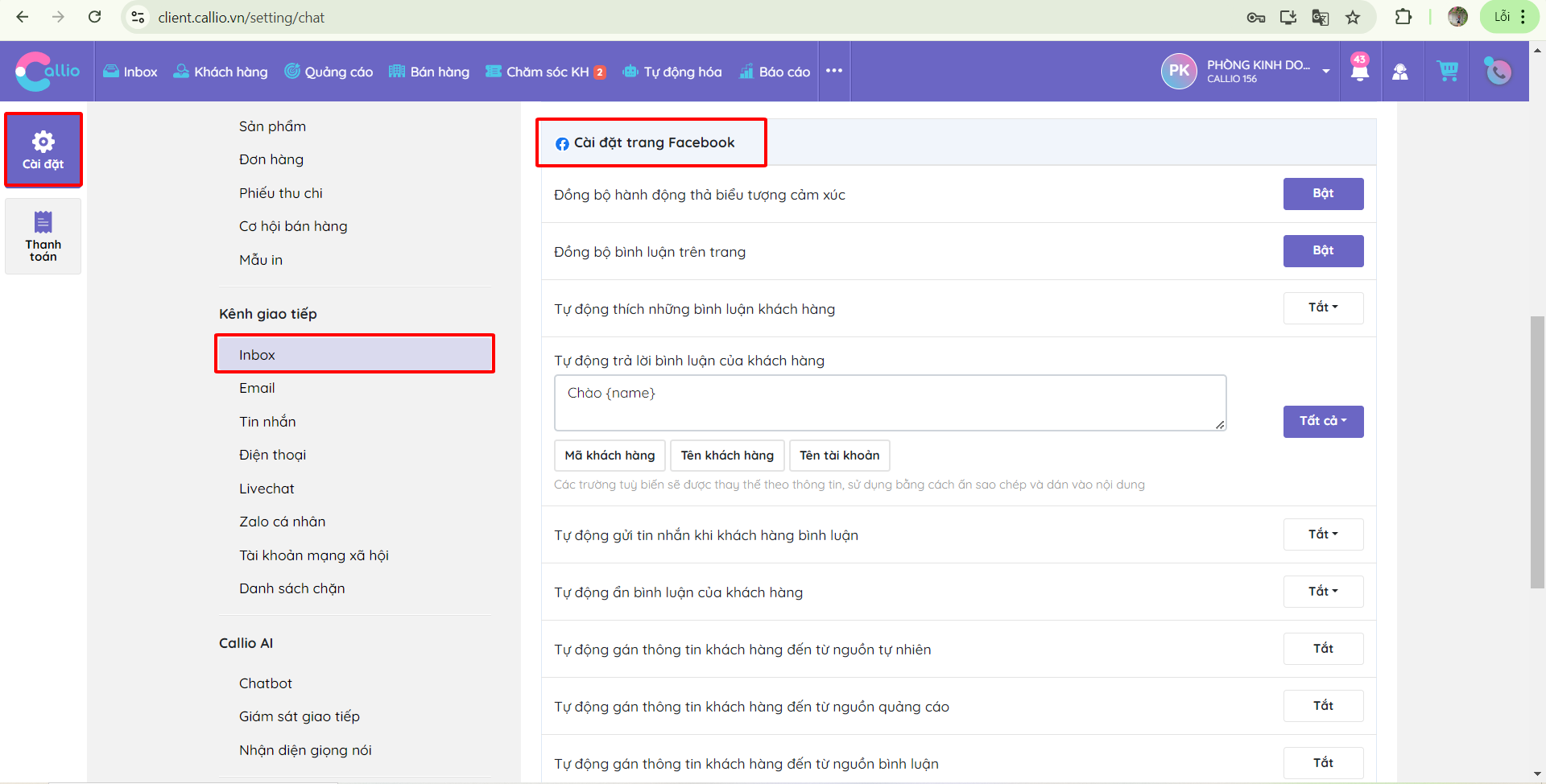Open the Khách hàng menu
Screen dimensions: 1546x784
pos(221,72)
